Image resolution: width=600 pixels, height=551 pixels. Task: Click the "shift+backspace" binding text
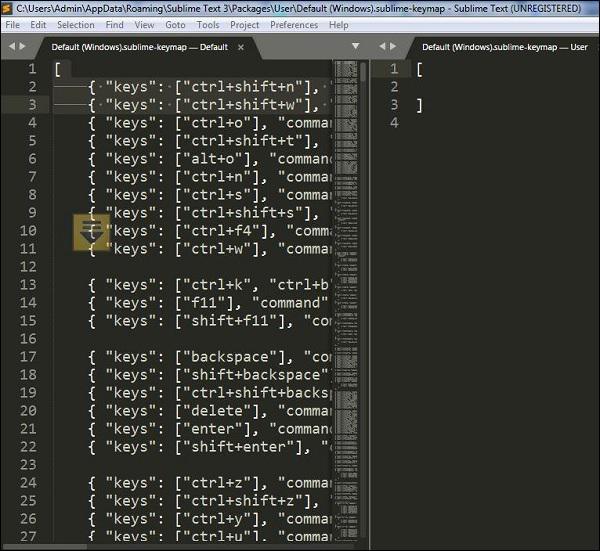coord(256,375)
